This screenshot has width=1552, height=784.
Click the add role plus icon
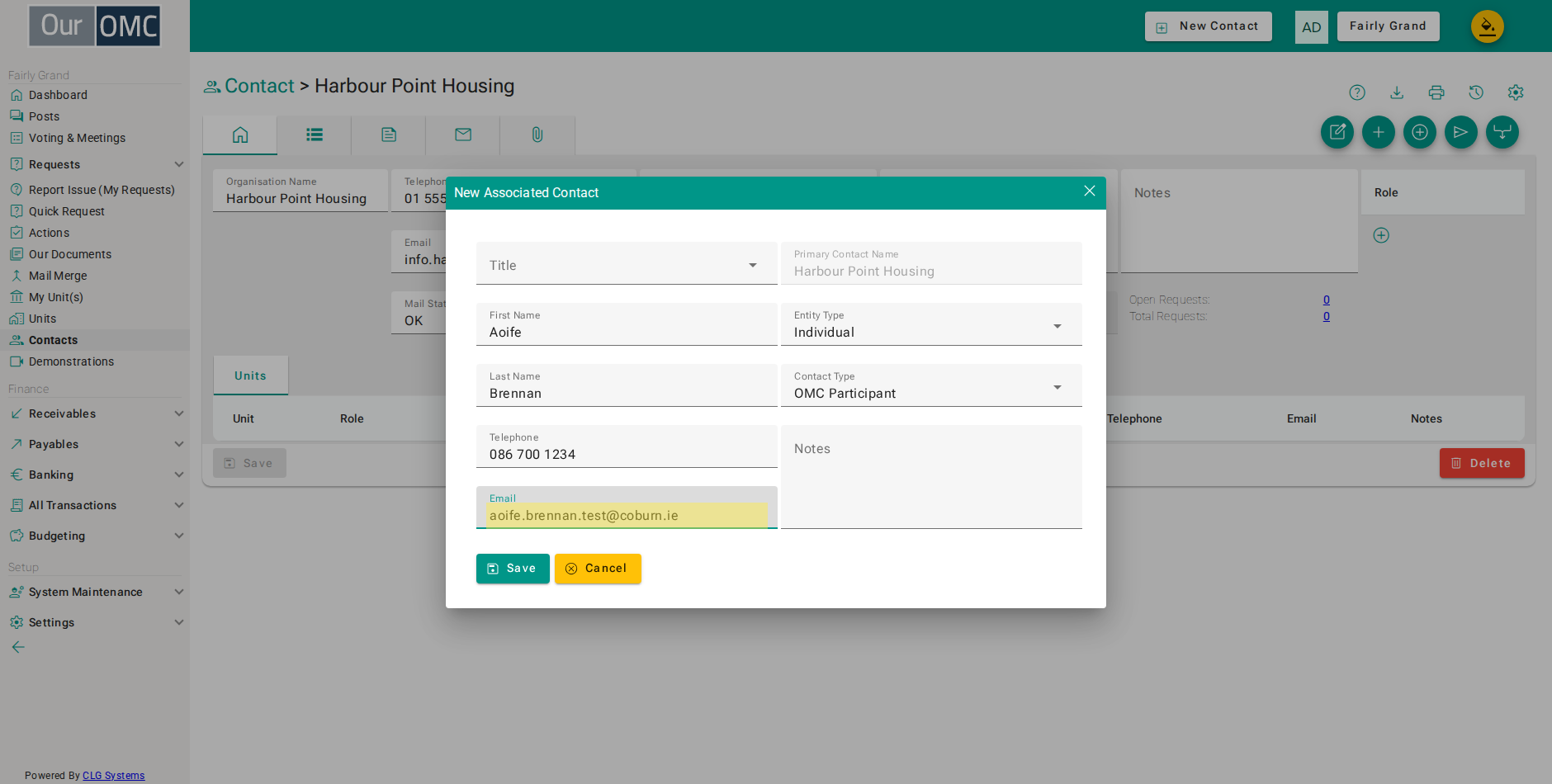[x=1381, y=235]
